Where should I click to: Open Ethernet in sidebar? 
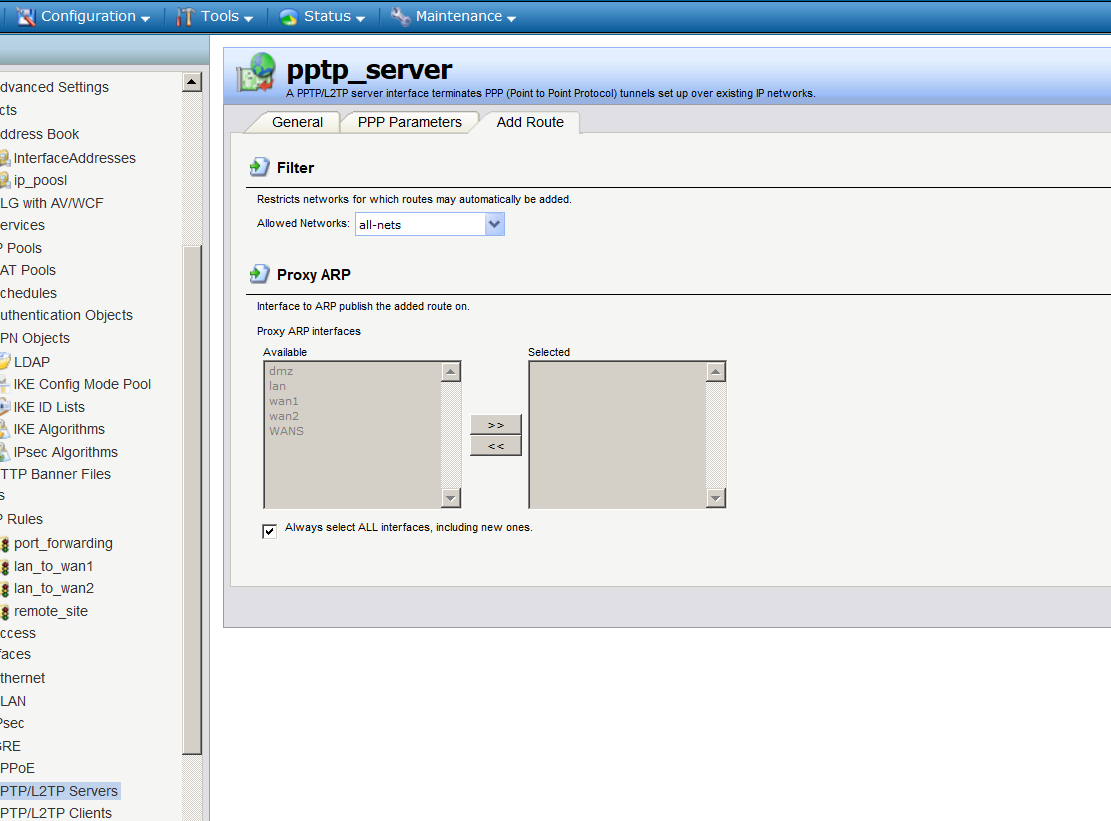23,678
